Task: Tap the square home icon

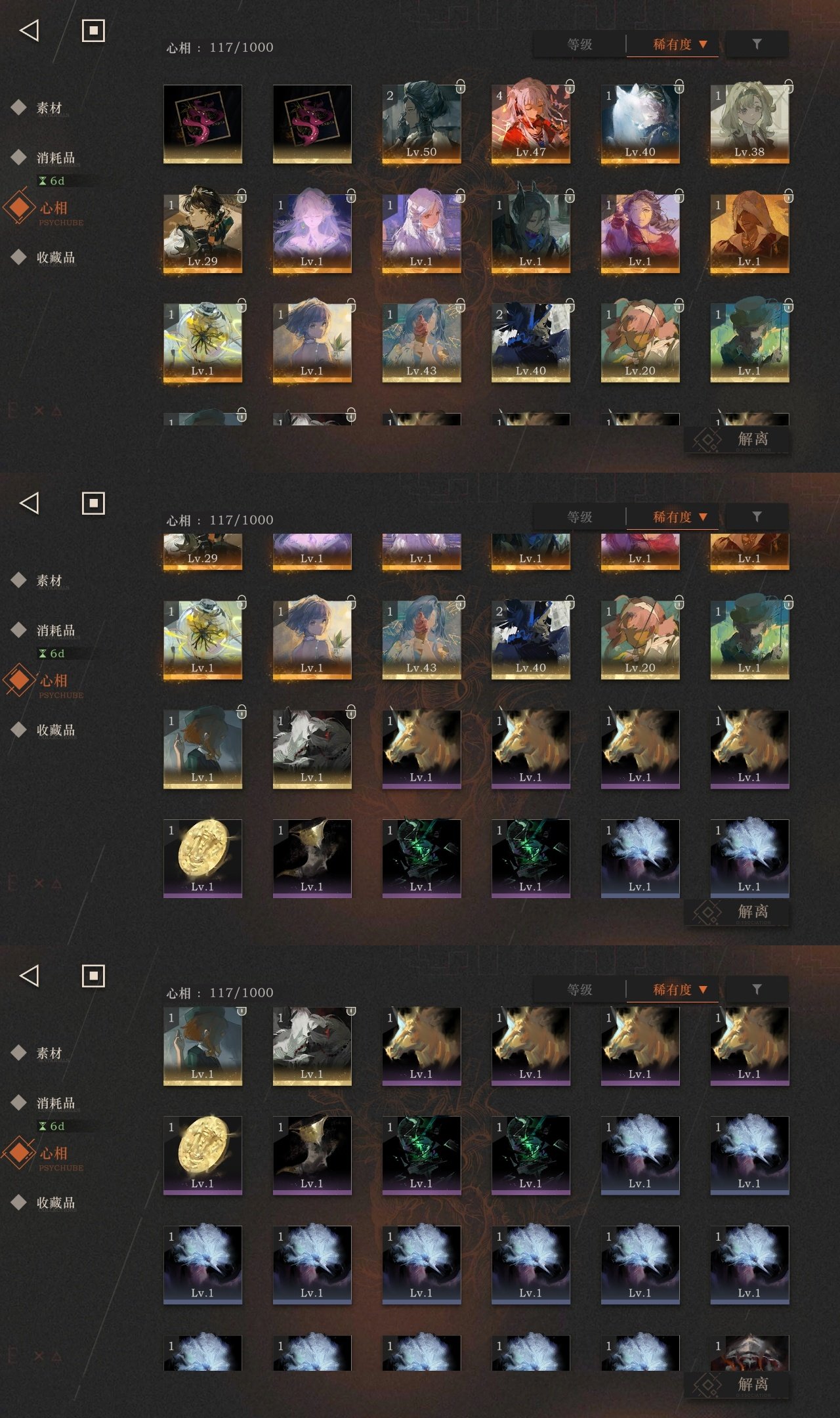Action: (x=93, y=30)
